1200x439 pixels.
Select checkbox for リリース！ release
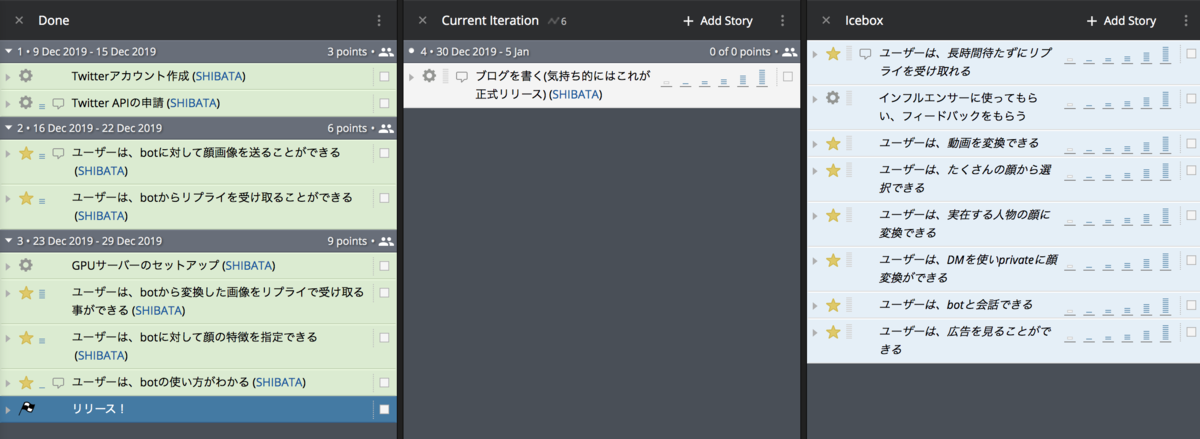click(384, 409)
